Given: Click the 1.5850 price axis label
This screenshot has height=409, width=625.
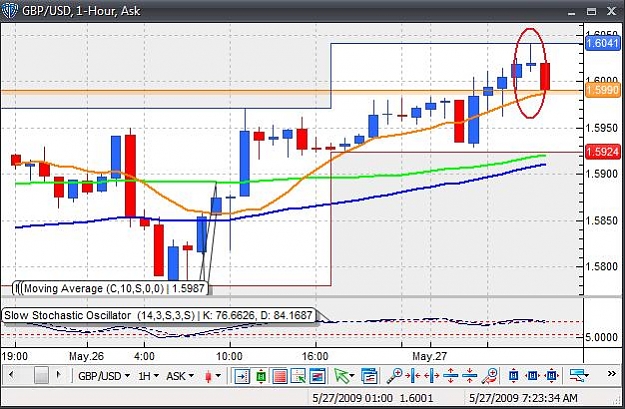Looking at the screenshot, I should click(x=602, y=220).
